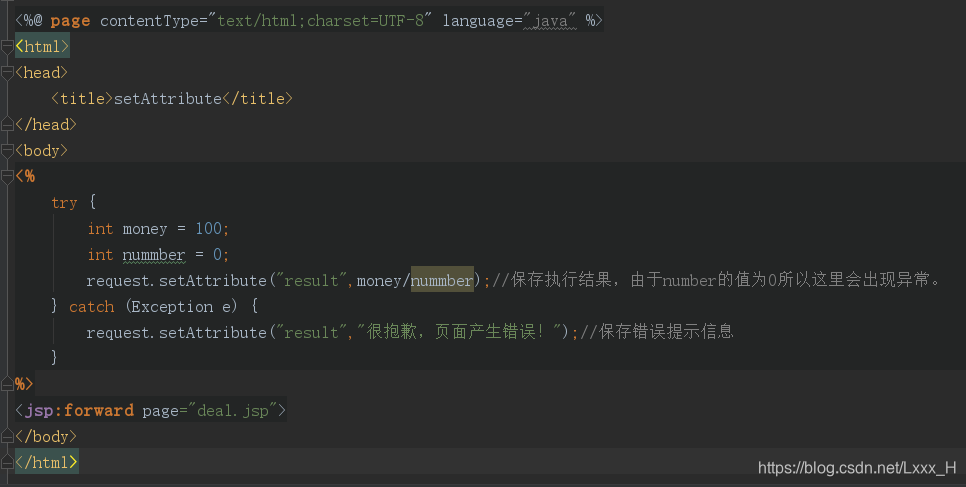Image resolution: width=966 pixels, height=487 pixels.
Task: Toggle the fold marker beside closing </html> tag
Action: [x=7, y=462]
